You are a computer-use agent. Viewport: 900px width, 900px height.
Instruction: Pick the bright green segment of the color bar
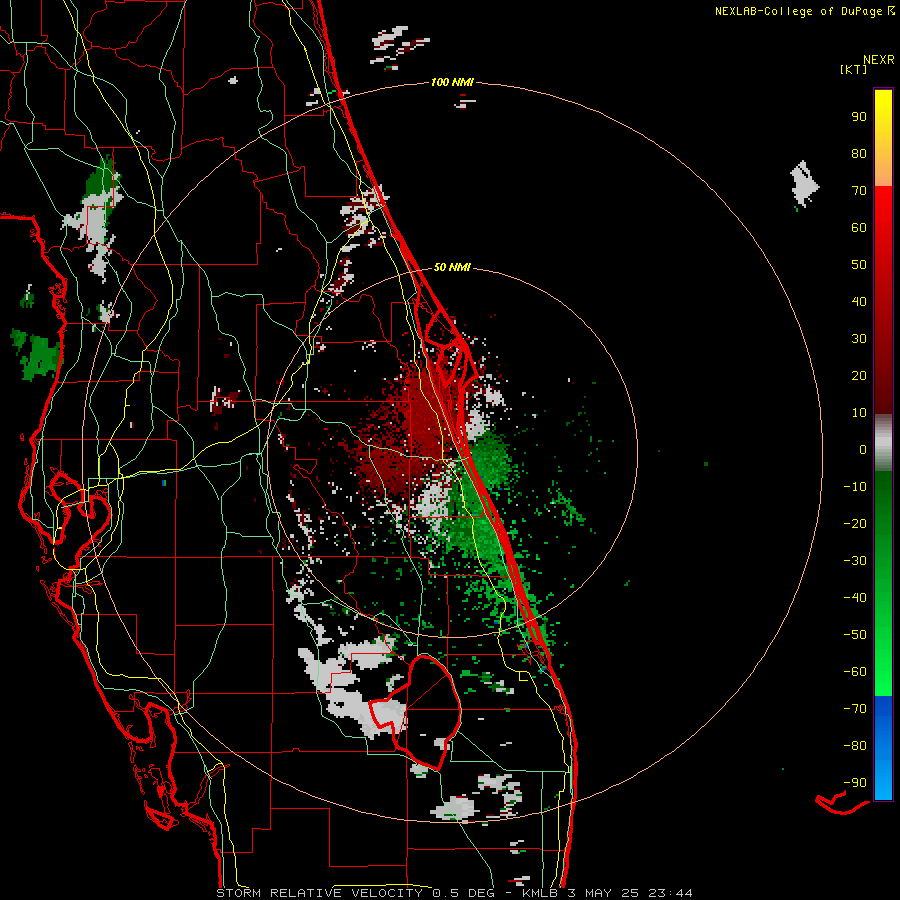883,583
